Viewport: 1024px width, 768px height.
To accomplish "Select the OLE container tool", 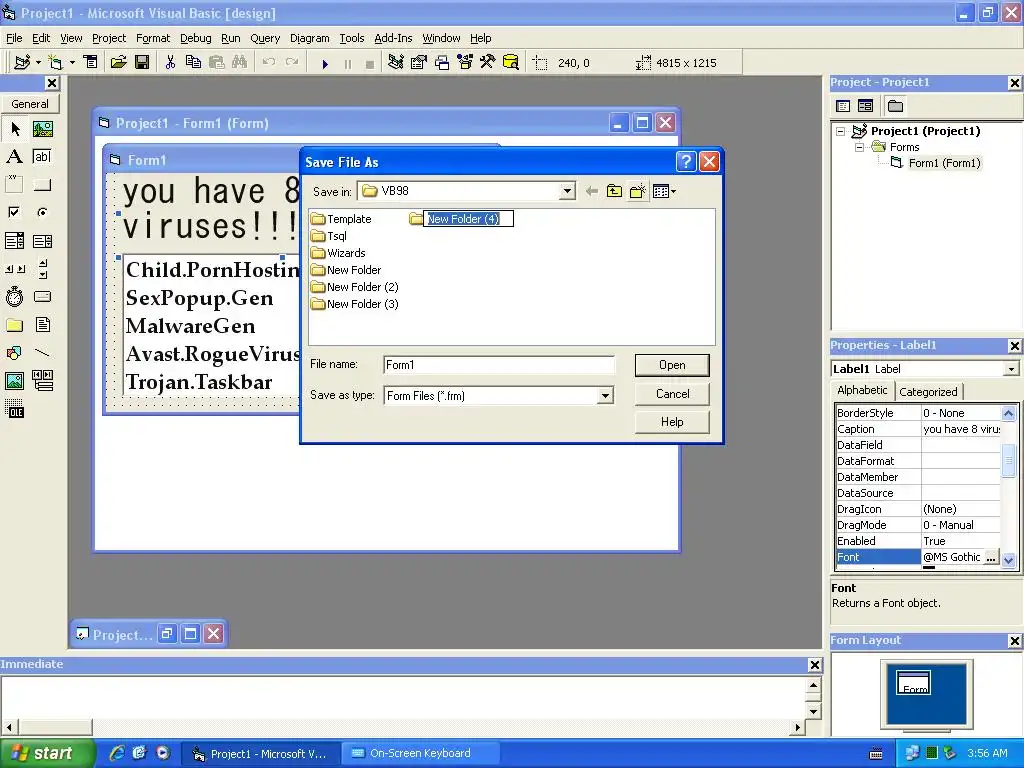I will coord(14,409).
